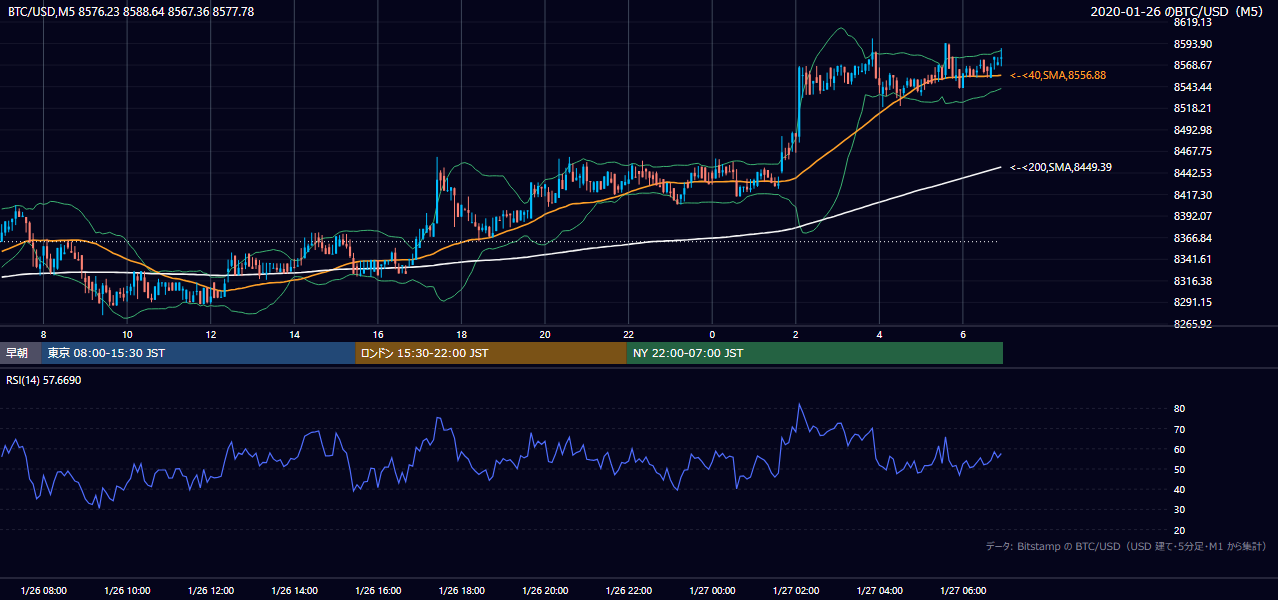Click RSI axis level 40
Image resolution: width=1278 pixels, height=600 pixels.
click(x=1179, y=489)
